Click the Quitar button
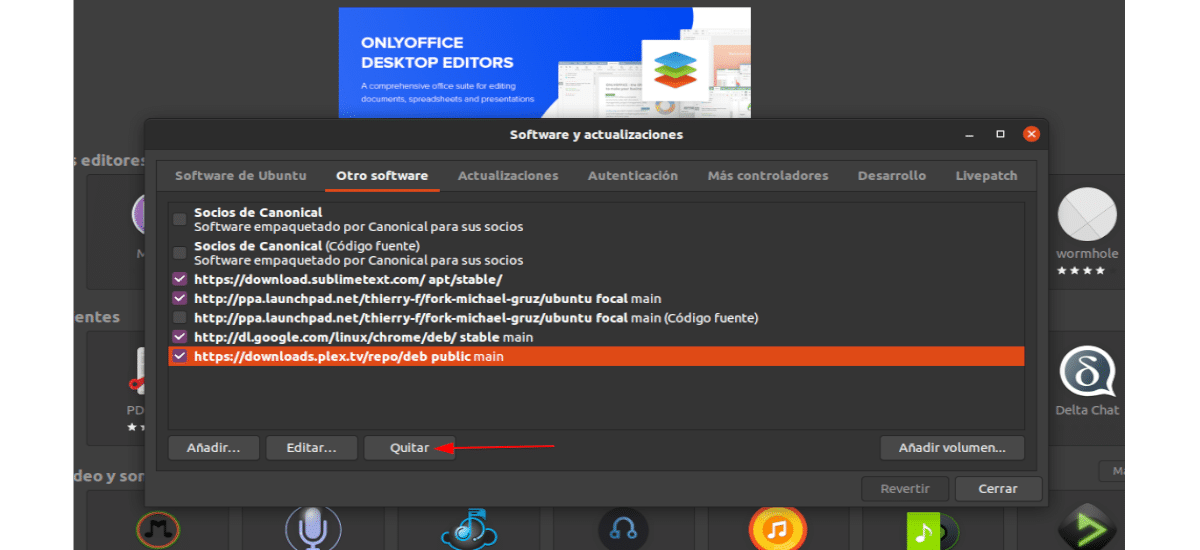The image size is (1200, 550). (410, 448)
